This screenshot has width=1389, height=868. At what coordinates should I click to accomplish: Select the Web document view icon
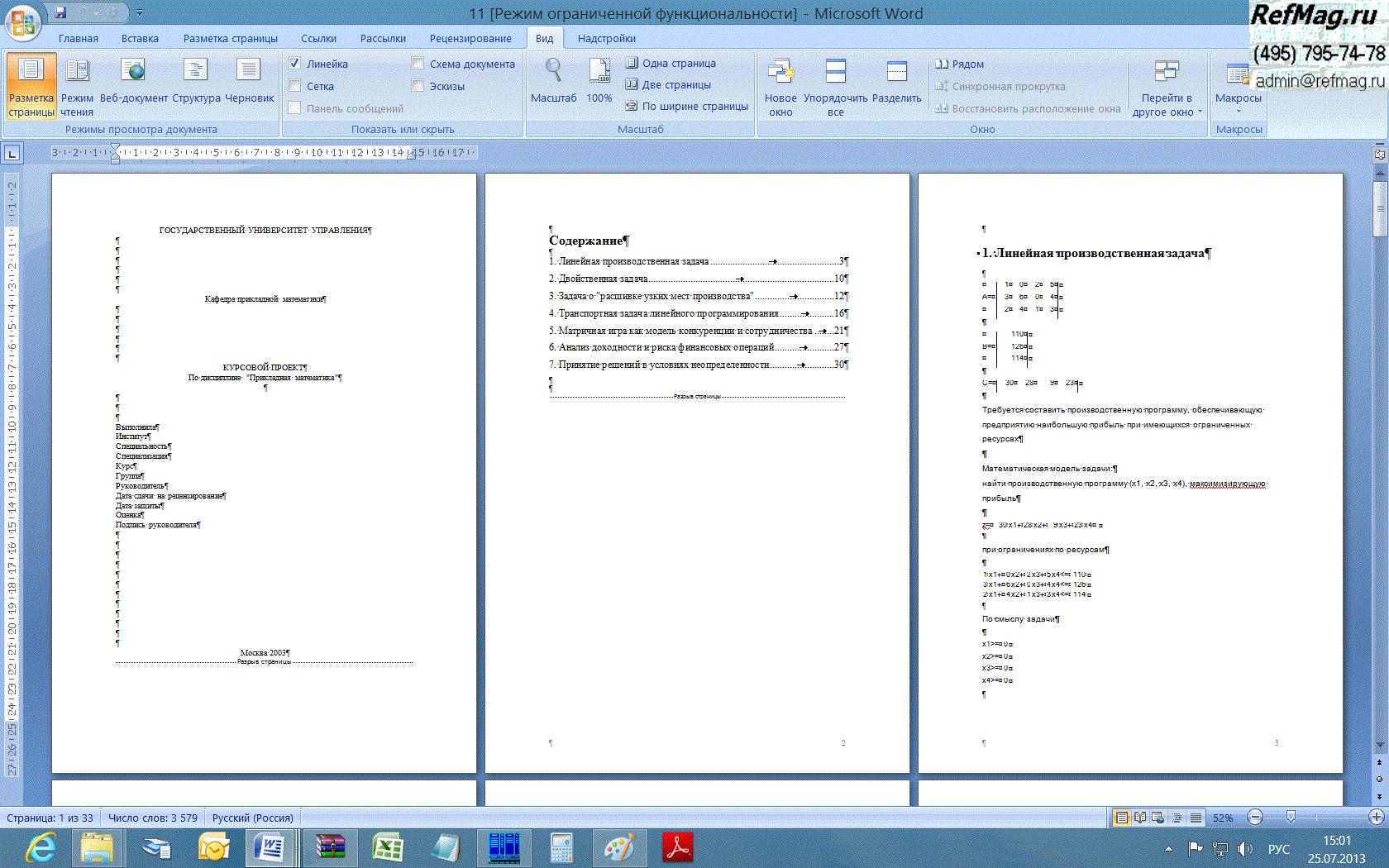pyautogui.click(x=132, y=72)
